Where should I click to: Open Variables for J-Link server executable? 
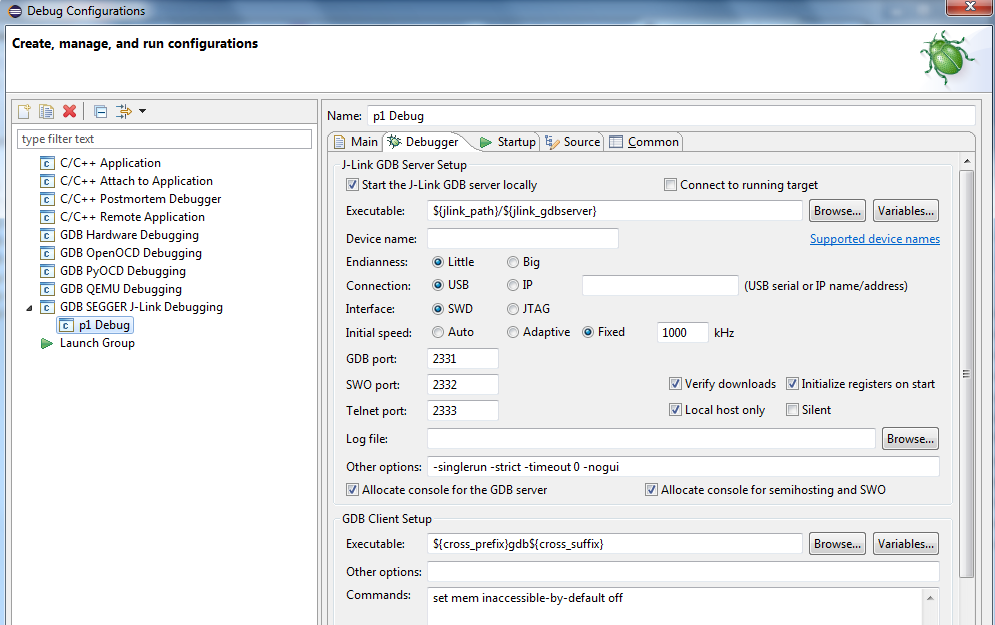click(x=906, y=211)
